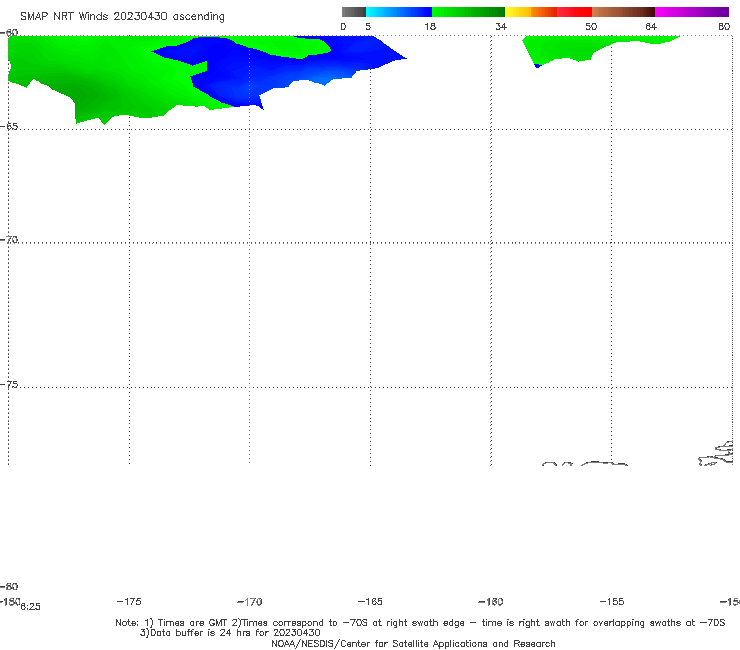
Task: Click the note '3)Data buffer is 24 hrs for 20230430'
Action: [230, 633]
